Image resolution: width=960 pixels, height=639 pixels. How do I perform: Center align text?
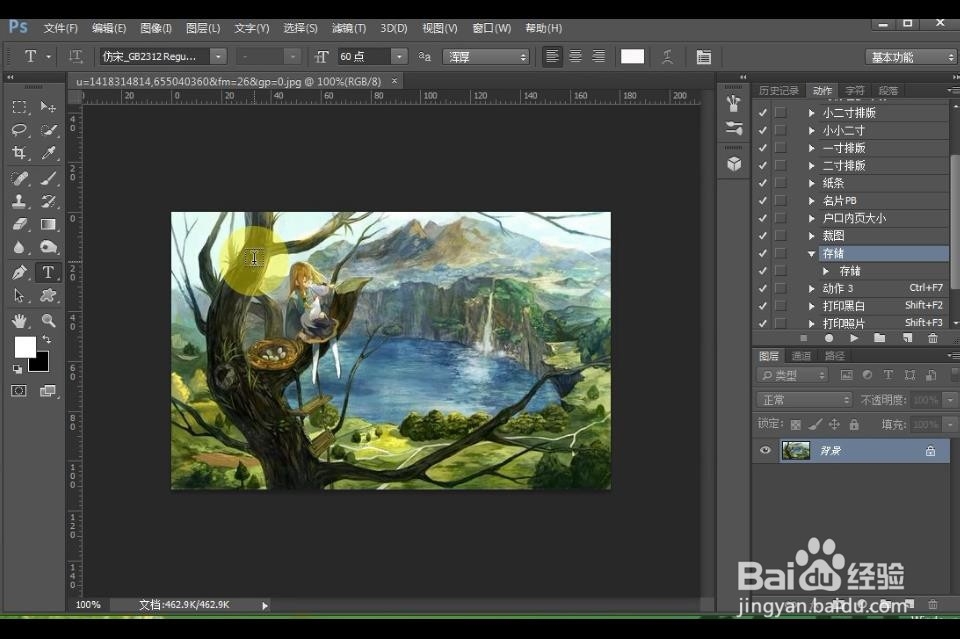(576, 57)
